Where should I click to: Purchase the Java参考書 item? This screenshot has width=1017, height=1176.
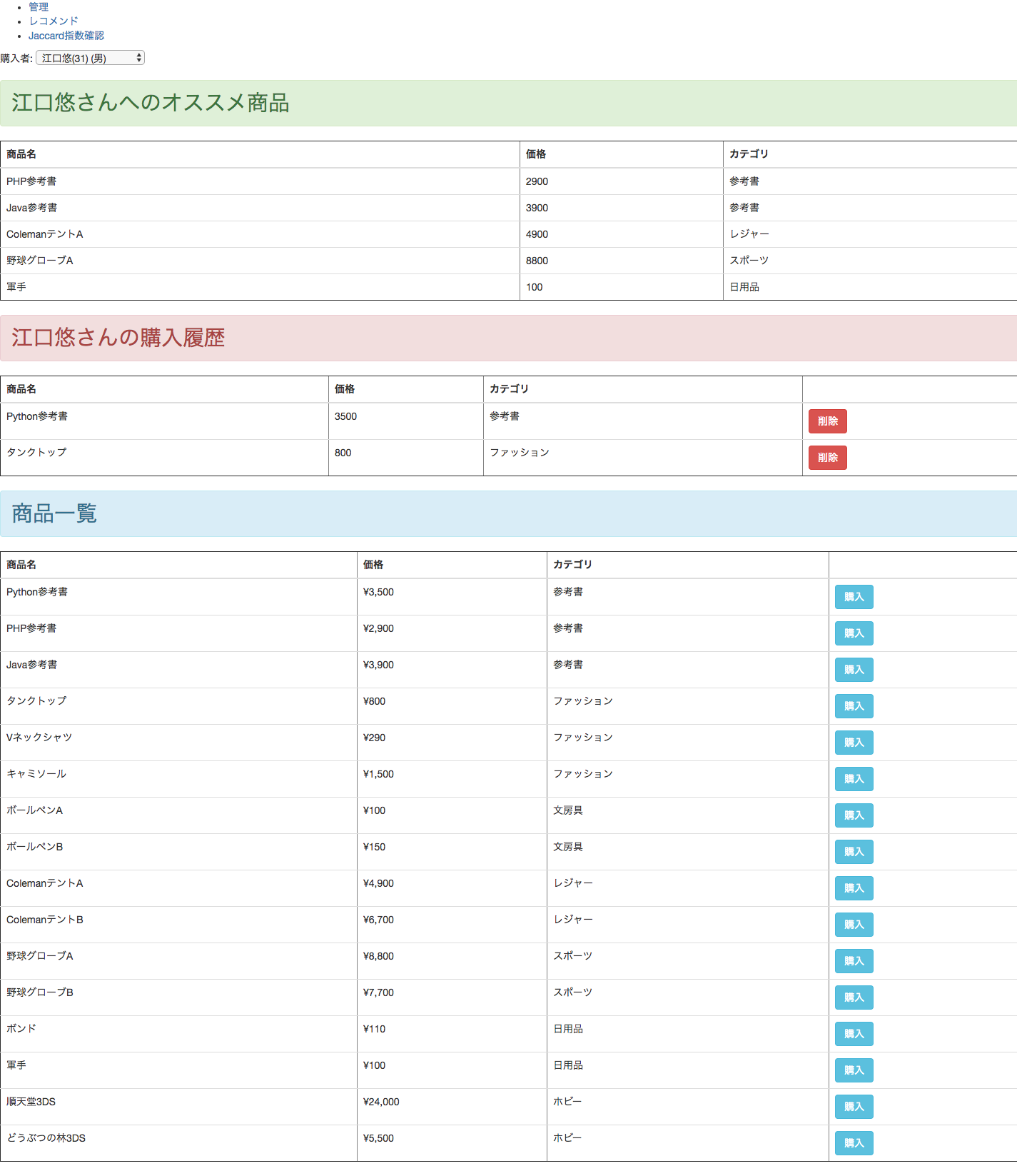point(854,670)
